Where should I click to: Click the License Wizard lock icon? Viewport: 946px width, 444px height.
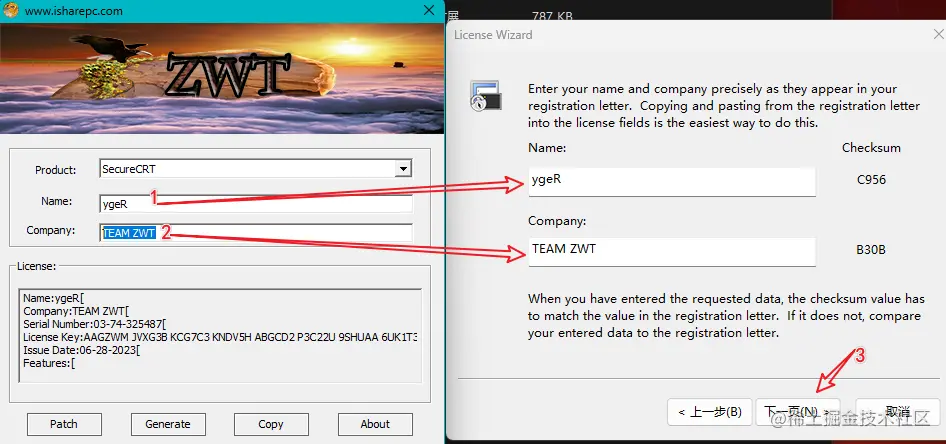click(x=486, y=95)
